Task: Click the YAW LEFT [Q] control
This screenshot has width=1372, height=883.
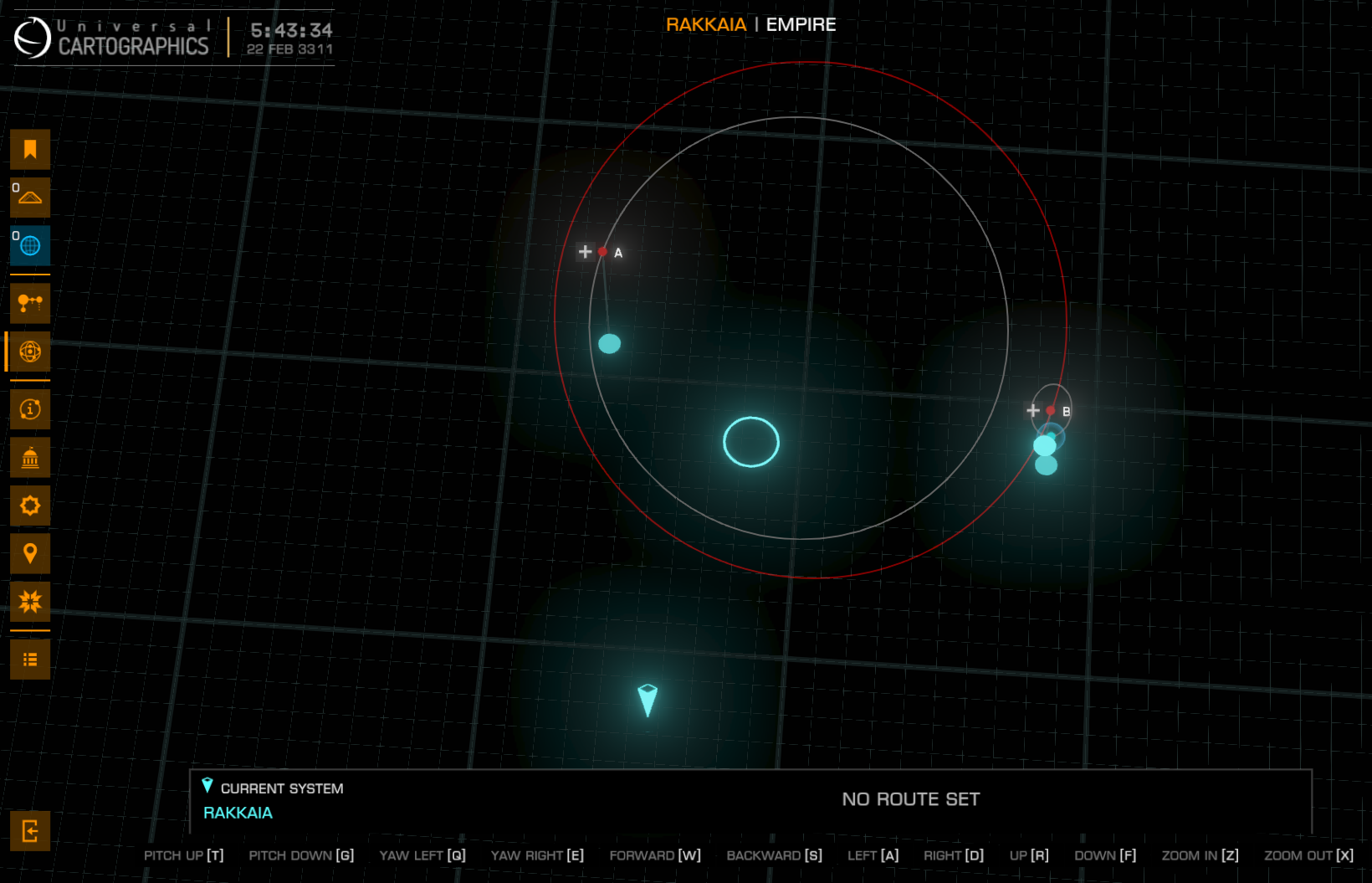Action: pyautogui.click(x=422, y=855)
